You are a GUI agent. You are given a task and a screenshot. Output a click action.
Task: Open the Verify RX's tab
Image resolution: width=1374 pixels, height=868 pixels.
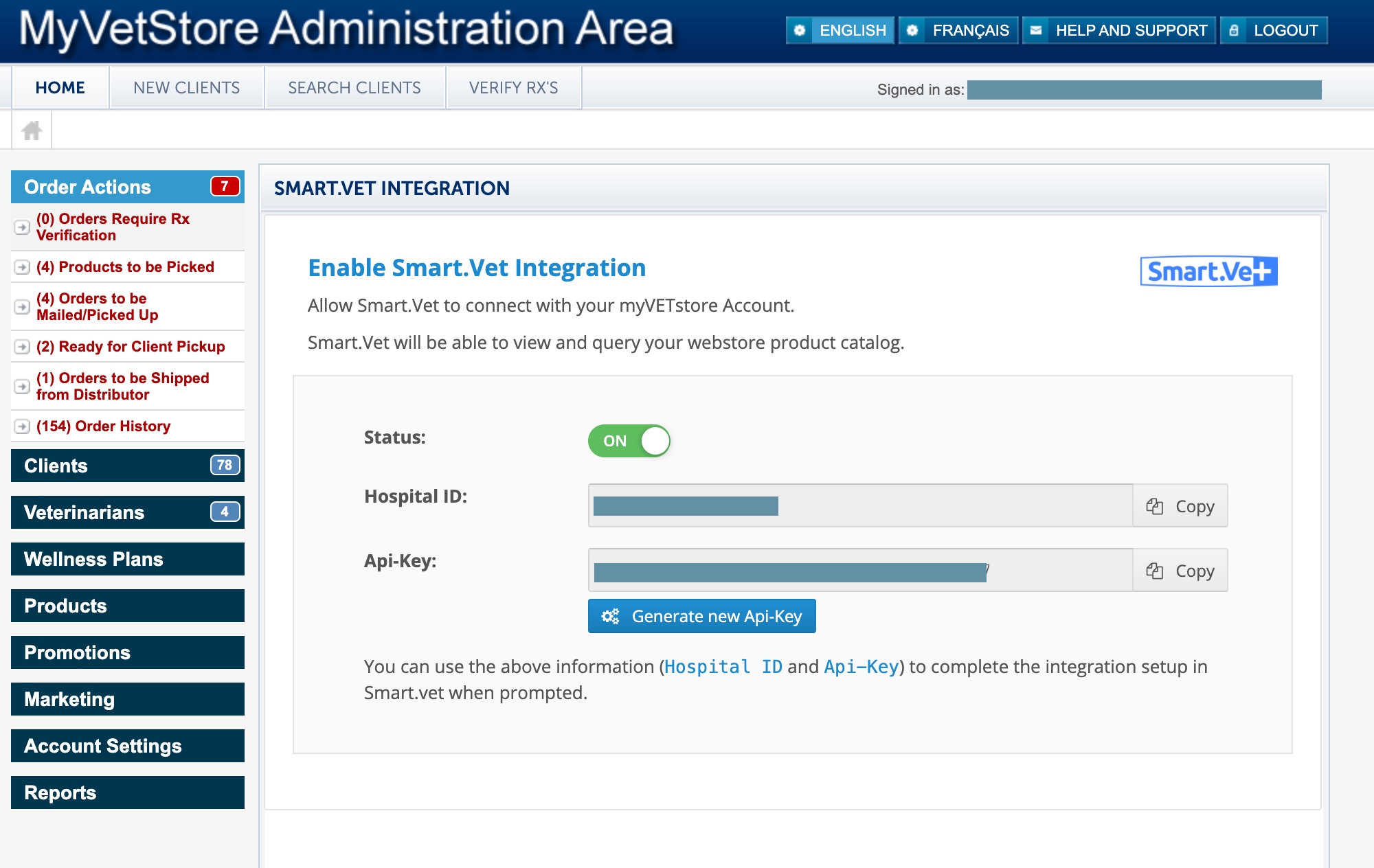(x=513, y=88)
